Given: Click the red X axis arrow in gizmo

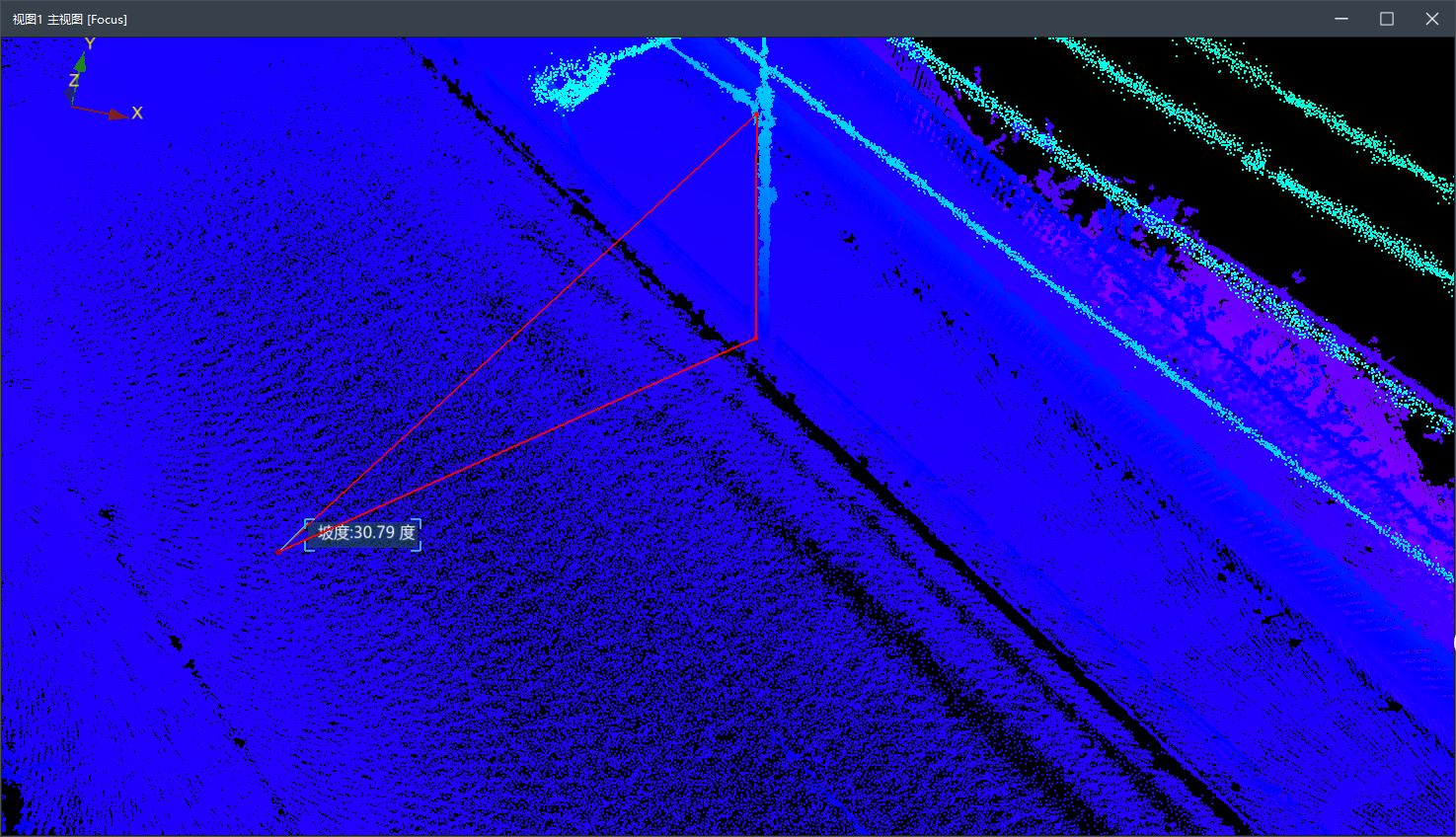Looking at the screenshot, I should point(117,114).
